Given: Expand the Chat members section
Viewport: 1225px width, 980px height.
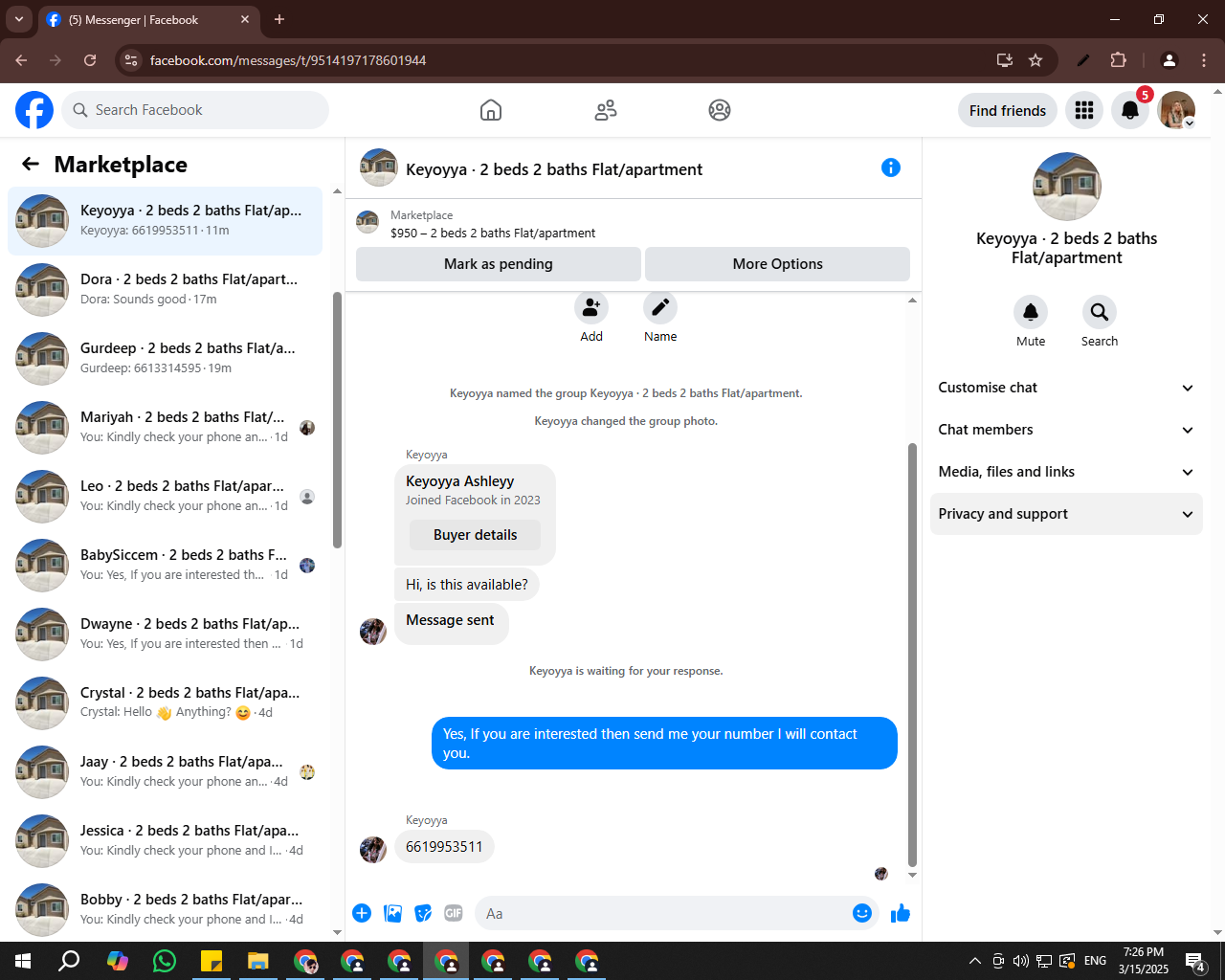Looking at the screenshot, I should coord(1066,430).
